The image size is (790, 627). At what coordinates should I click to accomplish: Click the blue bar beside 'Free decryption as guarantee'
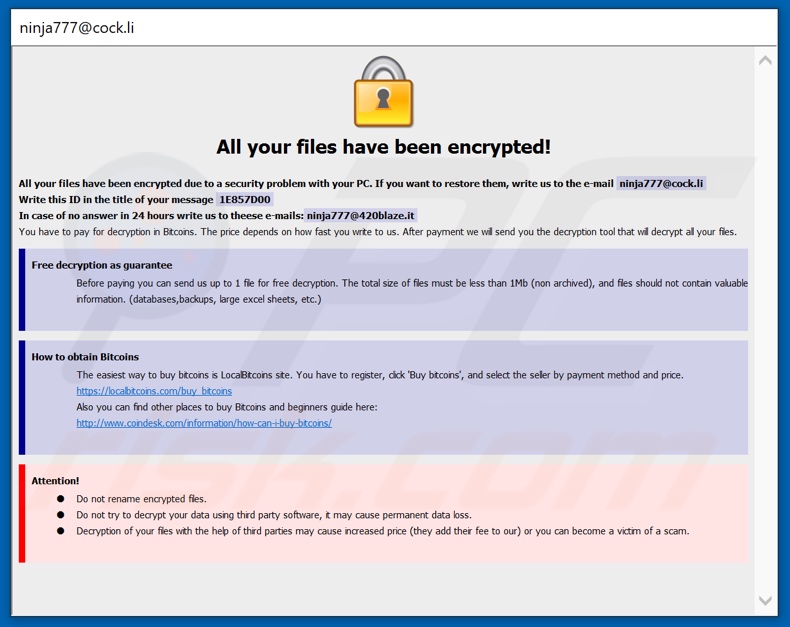click(x=22, y=289)
